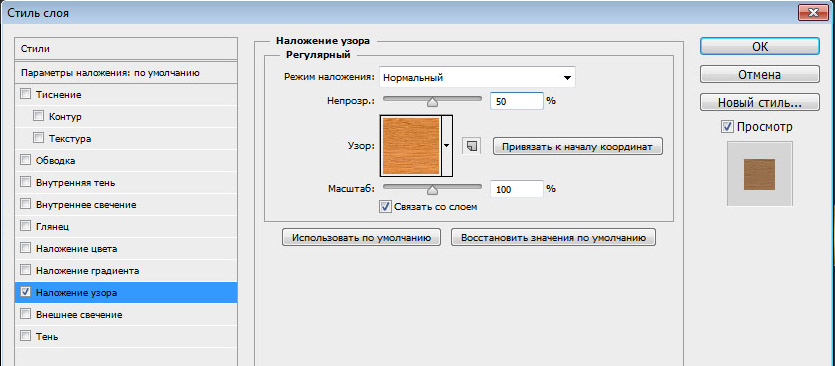Open the Тень settings row

point(126,336)
